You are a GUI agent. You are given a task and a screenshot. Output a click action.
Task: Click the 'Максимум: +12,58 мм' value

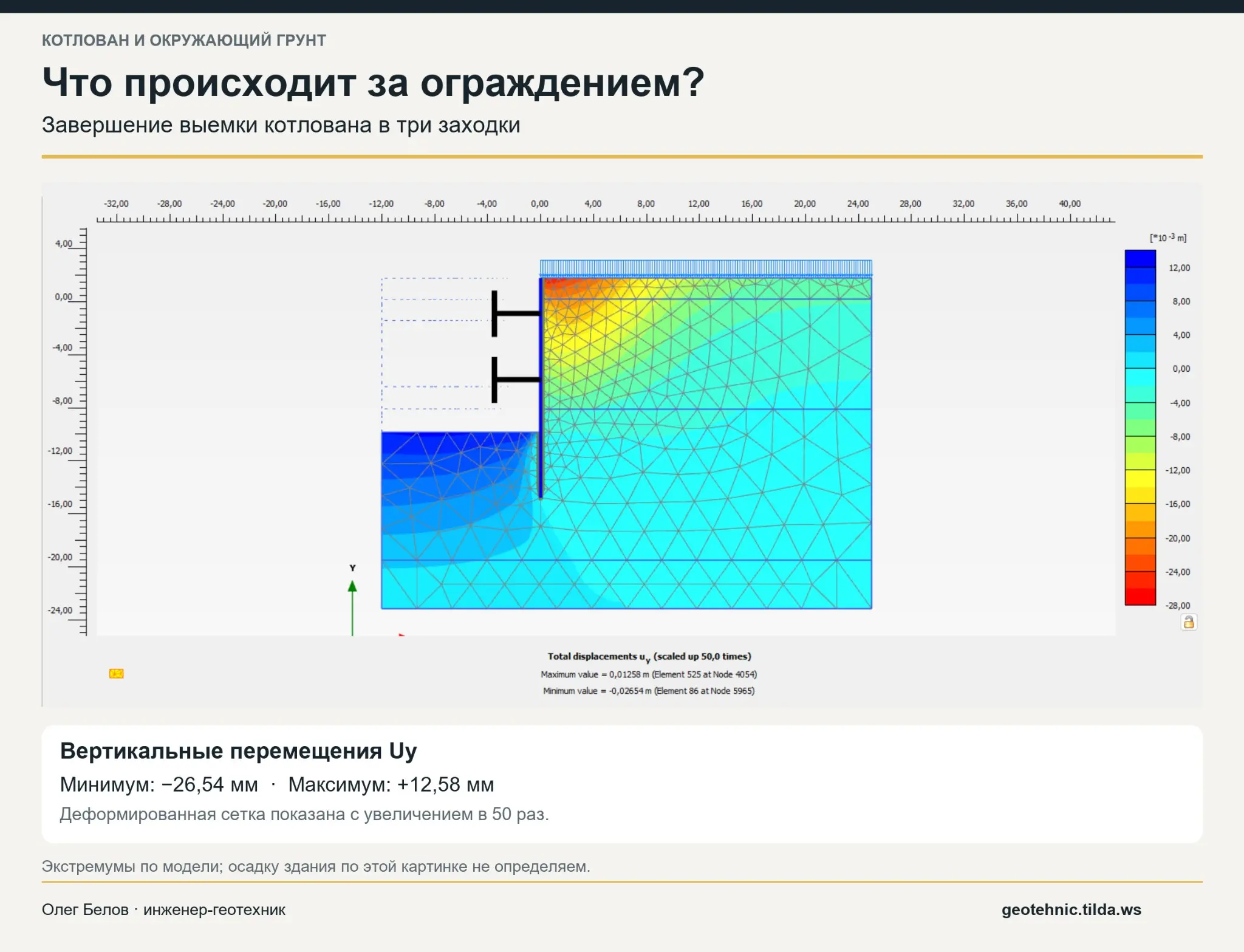pos(391,784)
